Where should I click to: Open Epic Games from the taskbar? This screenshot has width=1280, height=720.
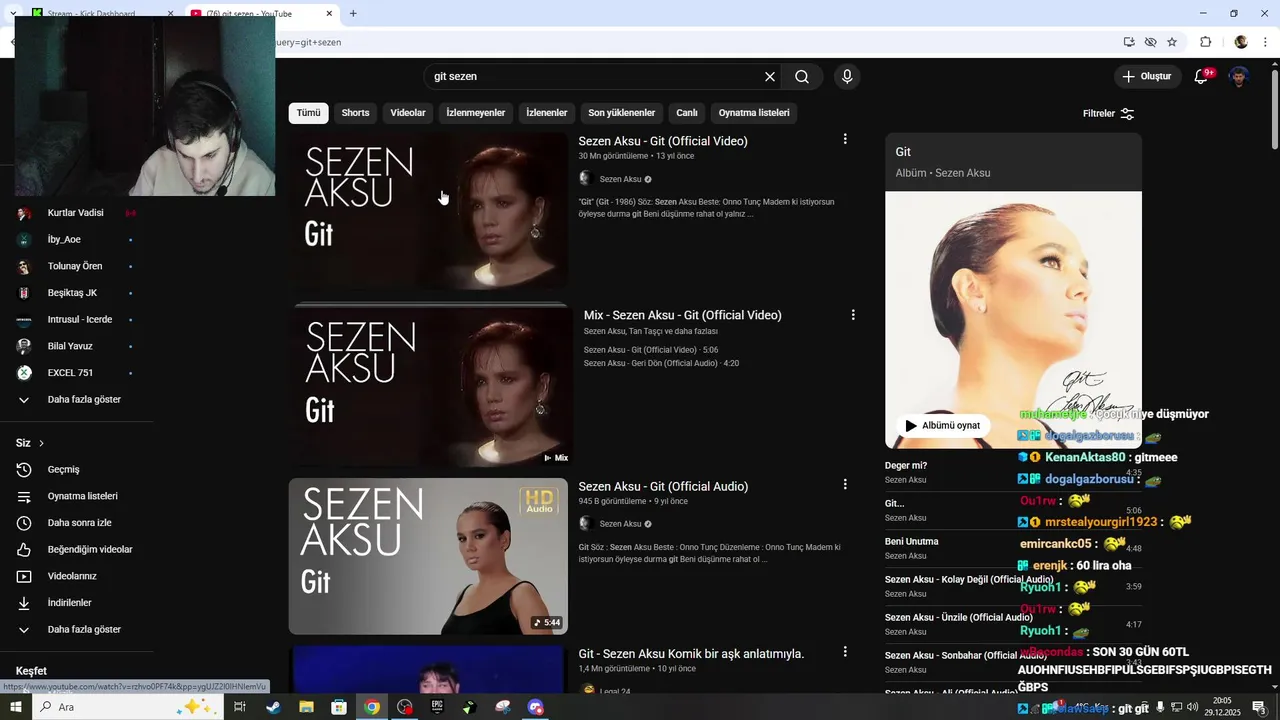click(x=437, y=707)
